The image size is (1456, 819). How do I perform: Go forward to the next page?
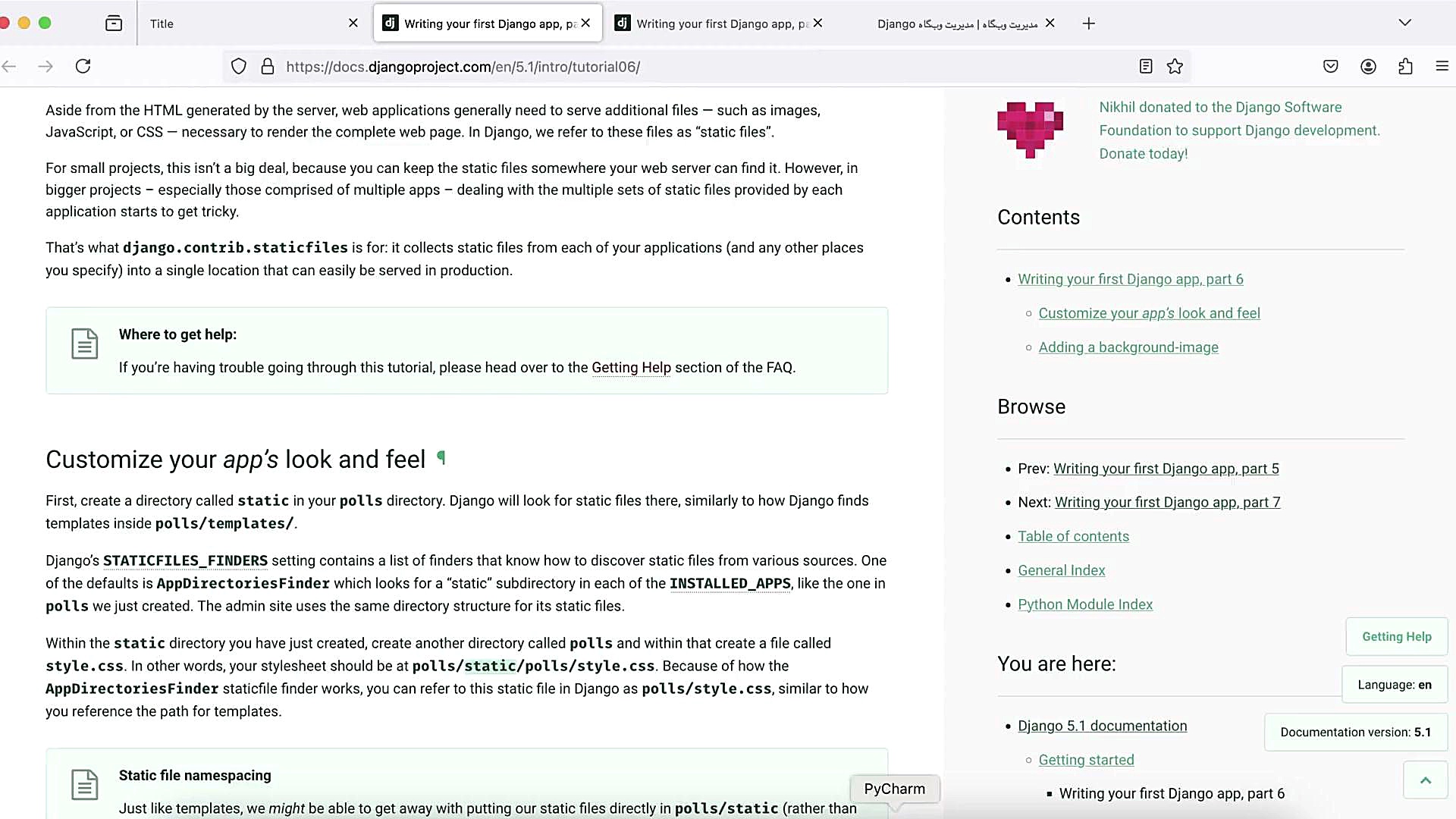tap(45, 67)
